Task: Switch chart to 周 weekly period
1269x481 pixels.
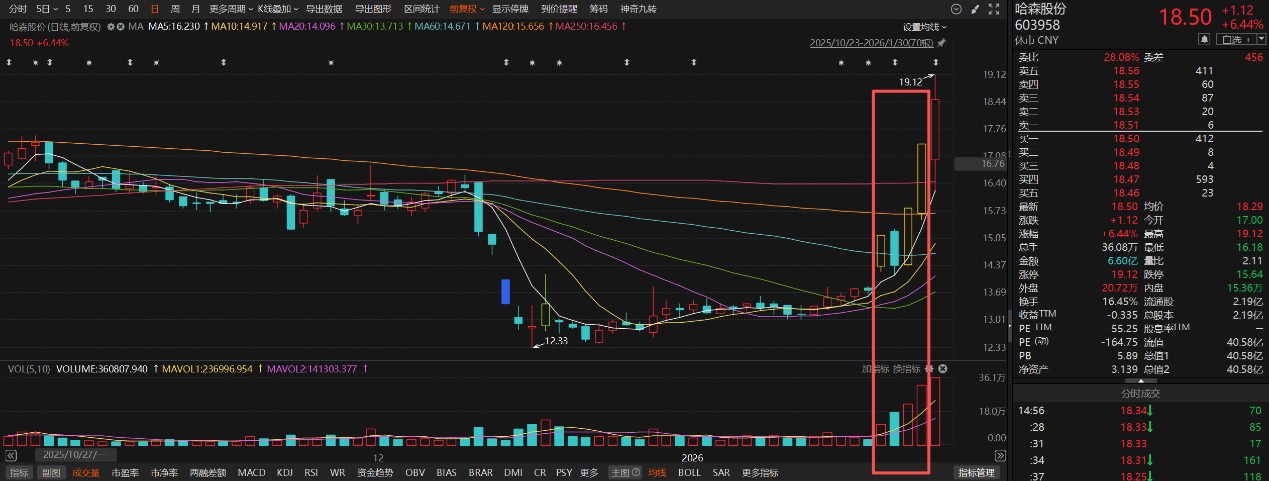Action: tap(175, 8)
